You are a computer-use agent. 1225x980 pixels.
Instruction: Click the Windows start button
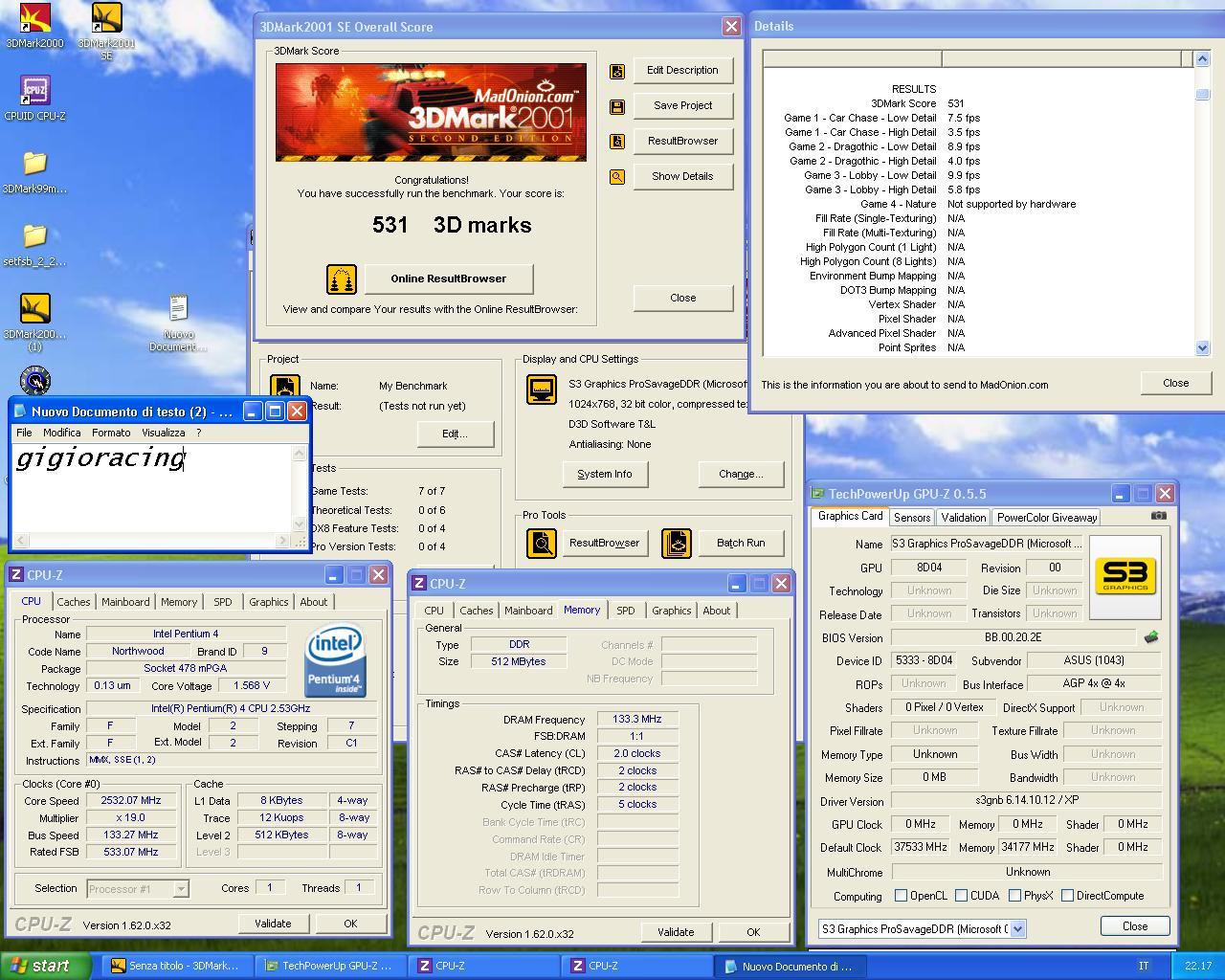[45, 966]
